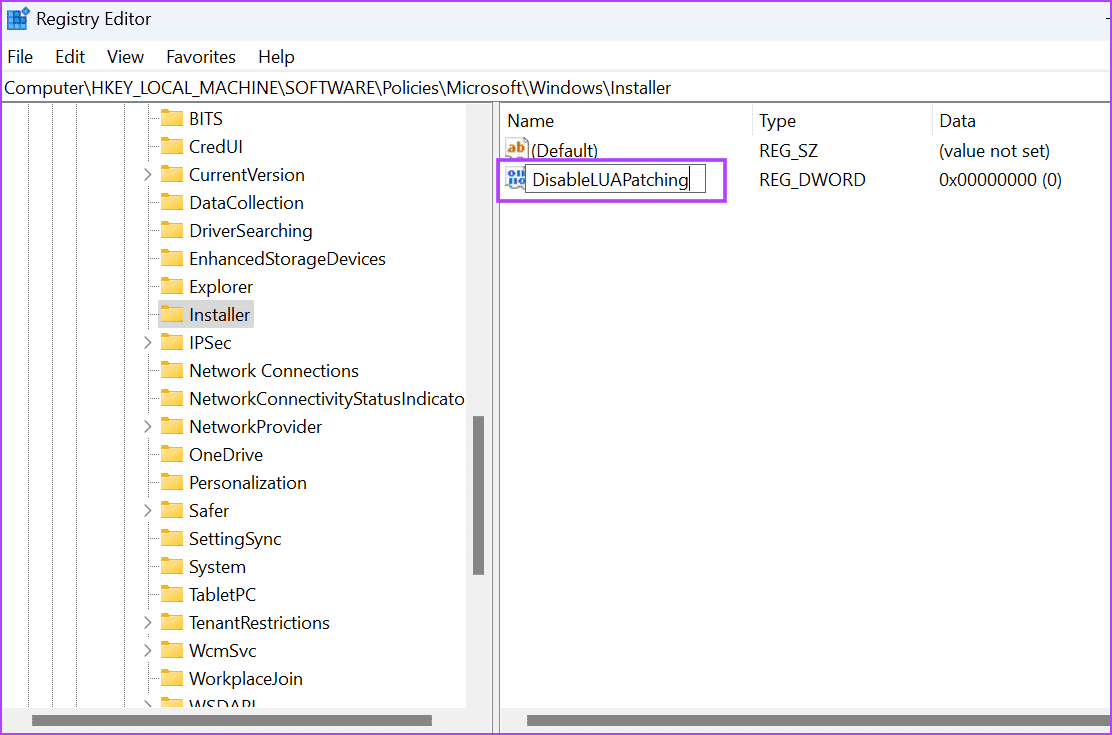Click the Installer folder icon

pyautogui.click(x=172, y=314)
